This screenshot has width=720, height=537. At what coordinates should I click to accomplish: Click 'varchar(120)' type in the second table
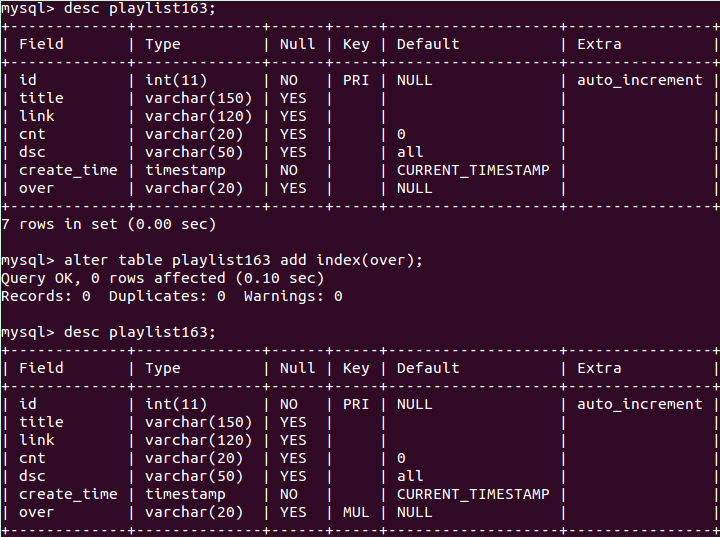[198, 440]
